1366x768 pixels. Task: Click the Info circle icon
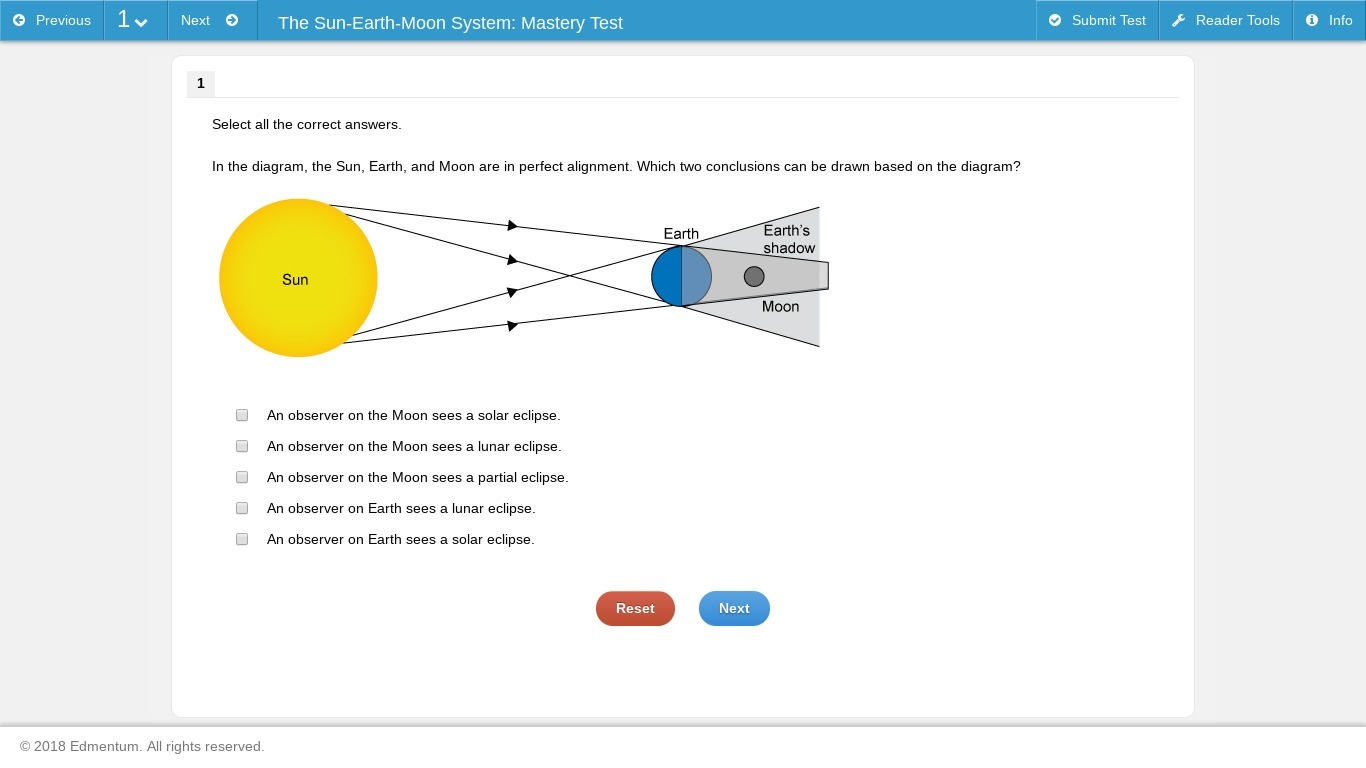point(1312,20)
